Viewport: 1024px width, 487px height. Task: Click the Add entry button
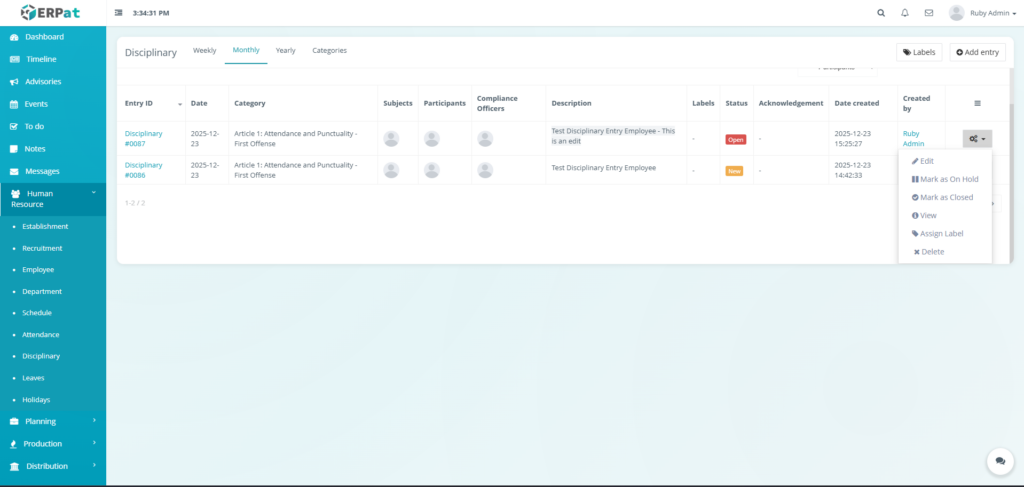(x=977, y=52)
